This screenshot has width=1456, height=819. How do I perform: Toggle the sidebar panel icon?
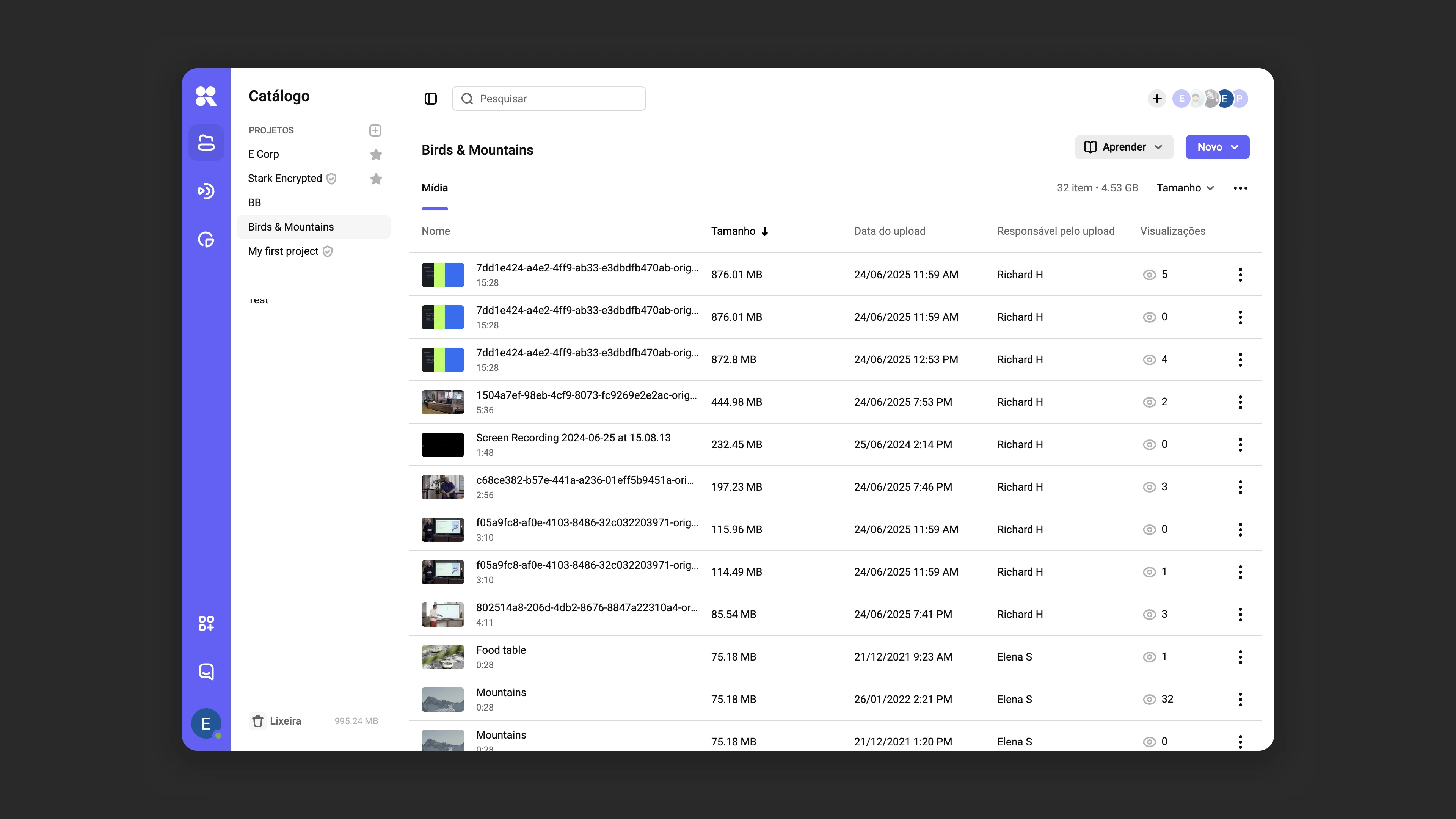pos(431,99)
